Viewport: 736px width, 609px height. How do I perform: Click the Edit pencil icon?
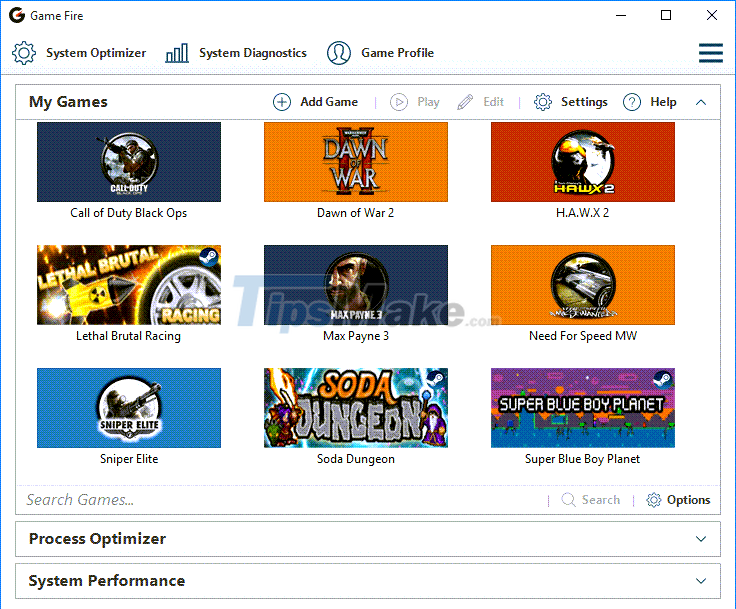[x=465, y=102]
